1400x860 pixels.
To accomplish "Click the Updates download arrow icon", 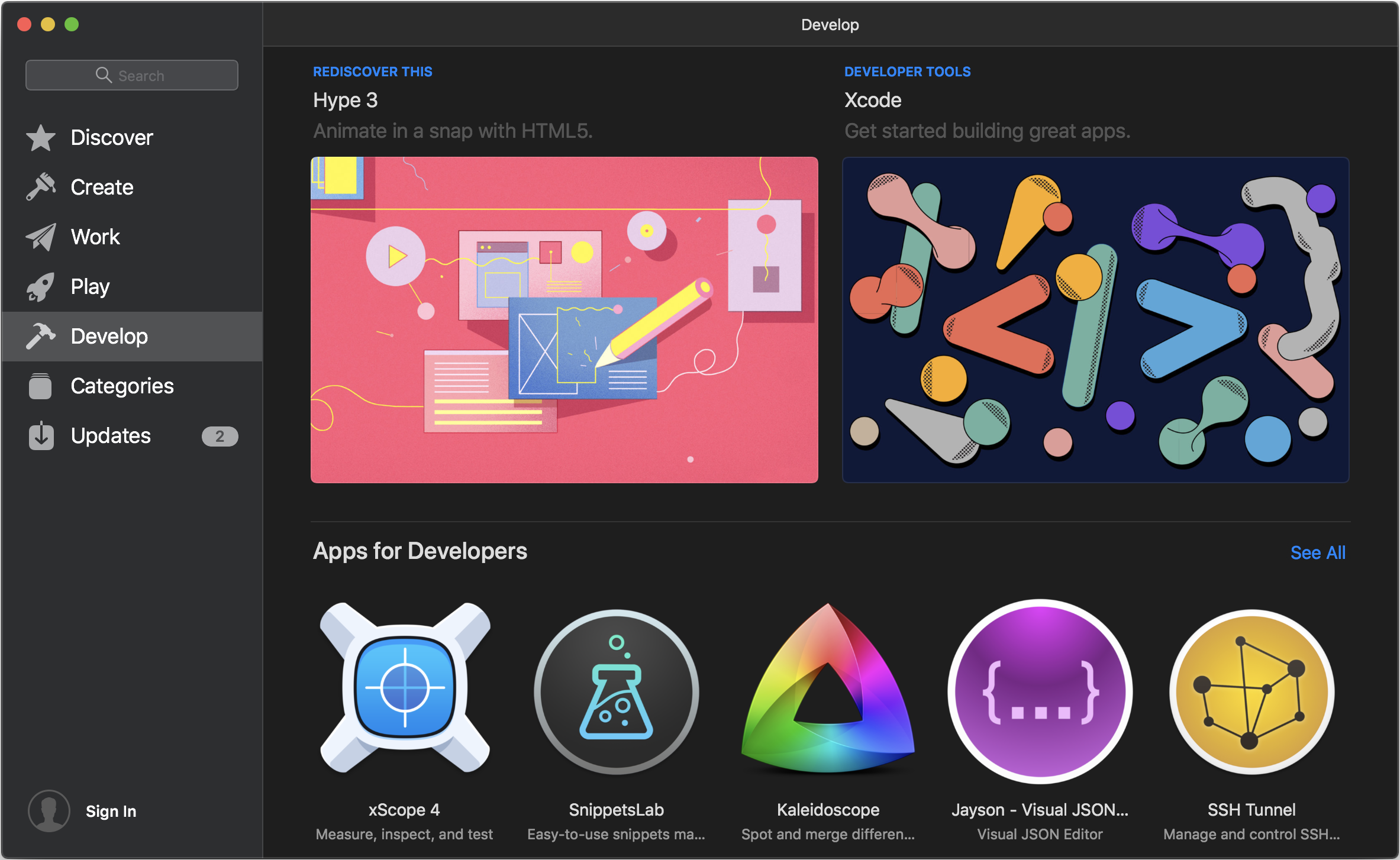I will pos(41,436).
